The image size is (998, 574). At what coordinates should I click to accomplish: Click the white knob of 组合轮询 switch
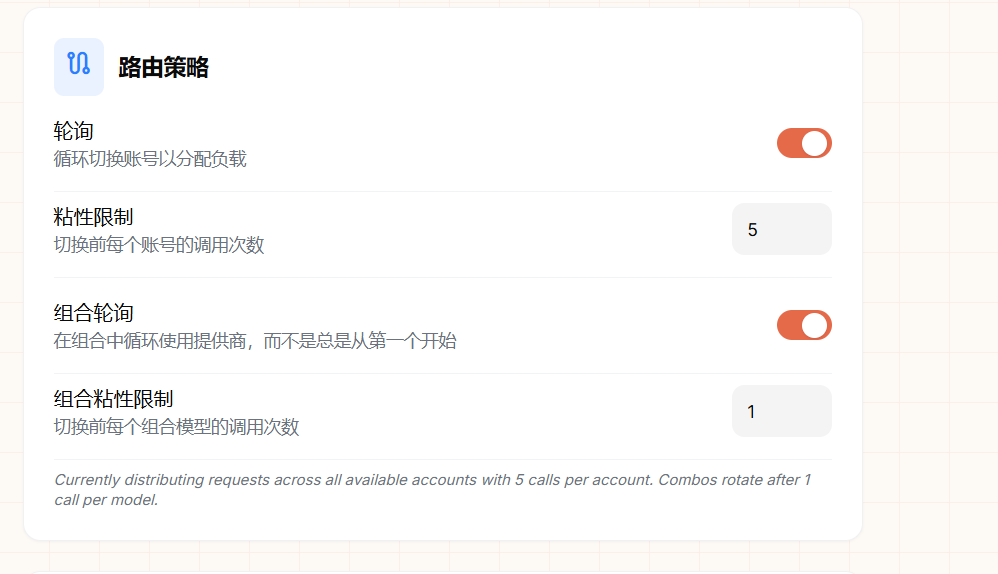click(815, 325)
